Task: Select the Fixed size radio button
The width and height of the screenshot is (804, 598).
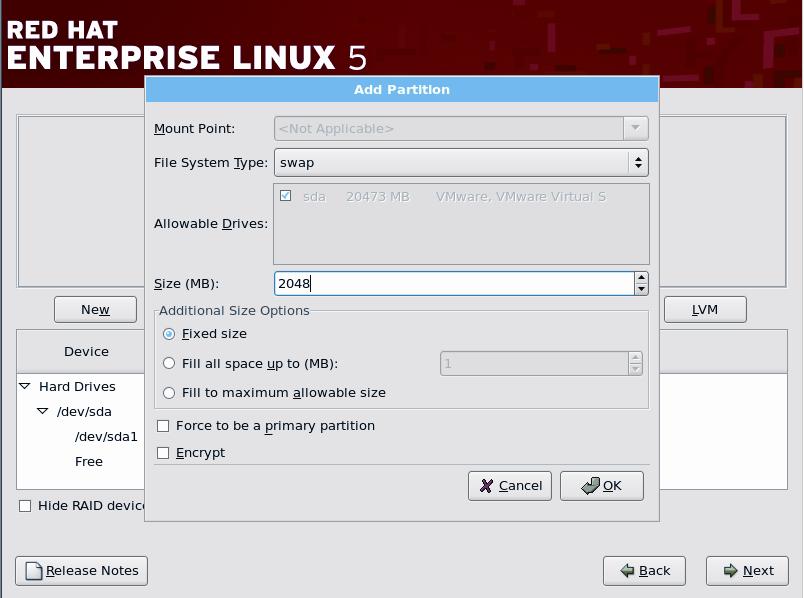Action: pos(169,334)
